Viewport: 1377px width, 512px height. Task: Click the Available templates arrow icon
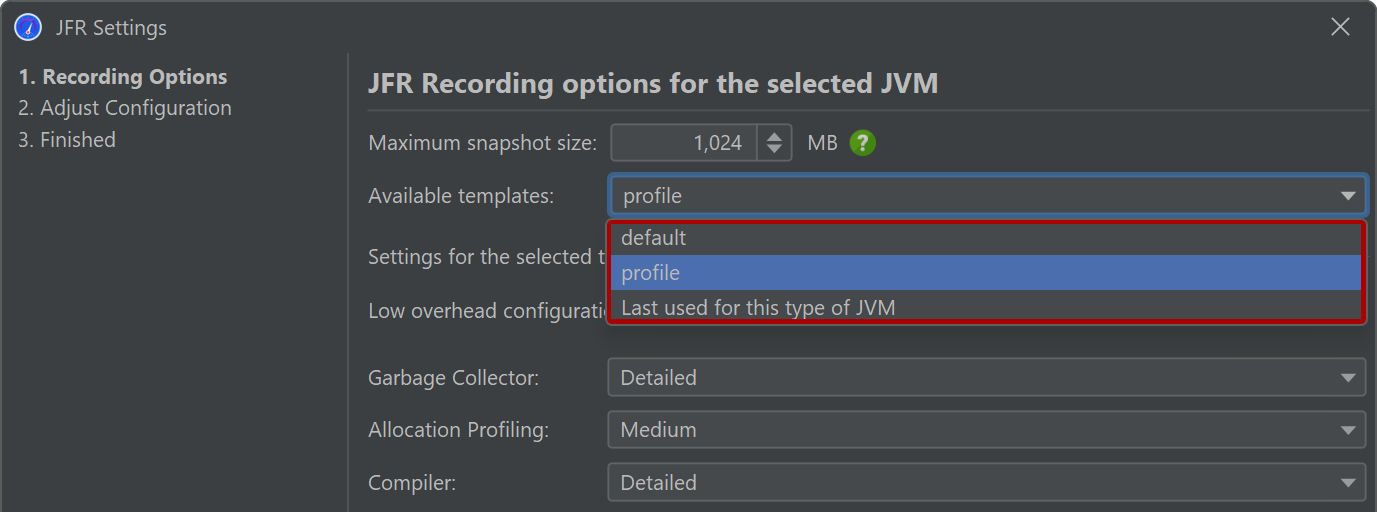click(1348, 196)
